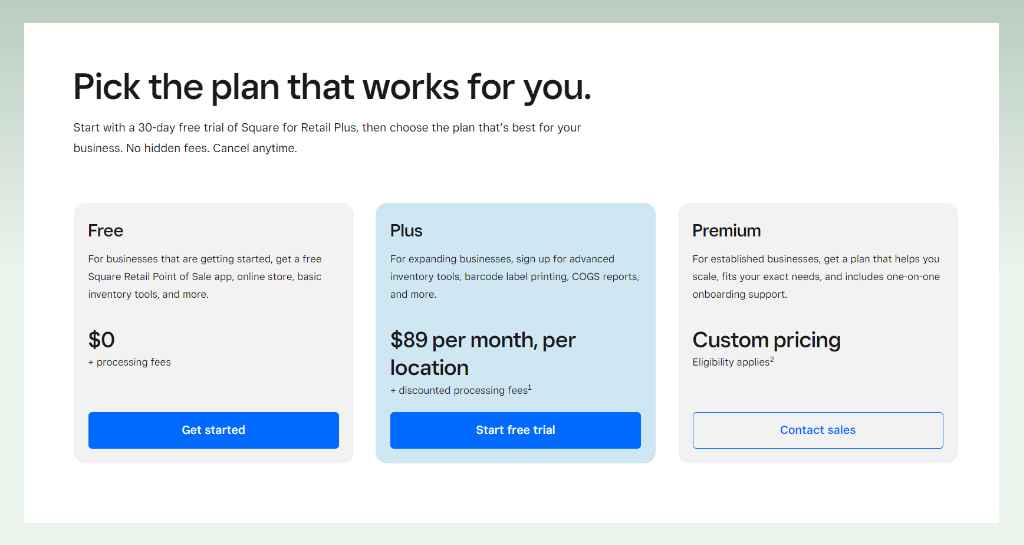Click the Get started button
The image size is (1024, 545).
tap(214, 430)
